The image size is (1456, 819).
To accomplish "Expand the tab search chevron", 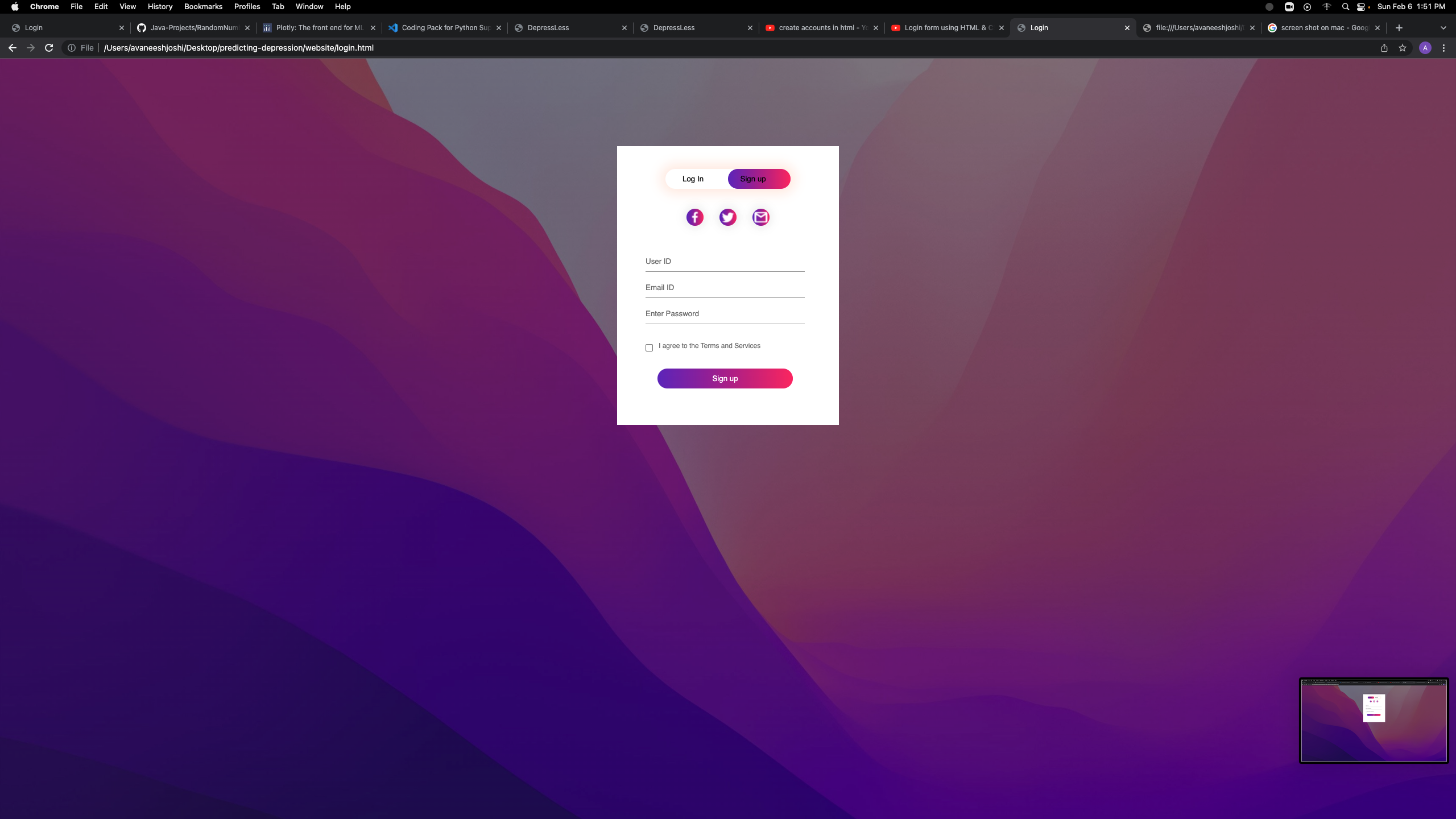I will click(1443, 27).
